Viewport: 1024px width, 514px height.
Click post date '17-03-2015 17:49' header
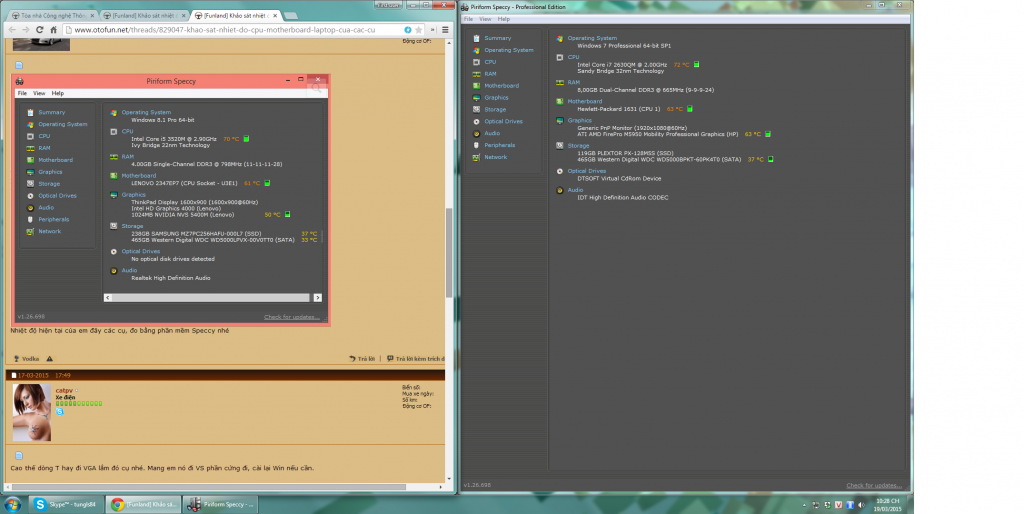tap(44, 376)
